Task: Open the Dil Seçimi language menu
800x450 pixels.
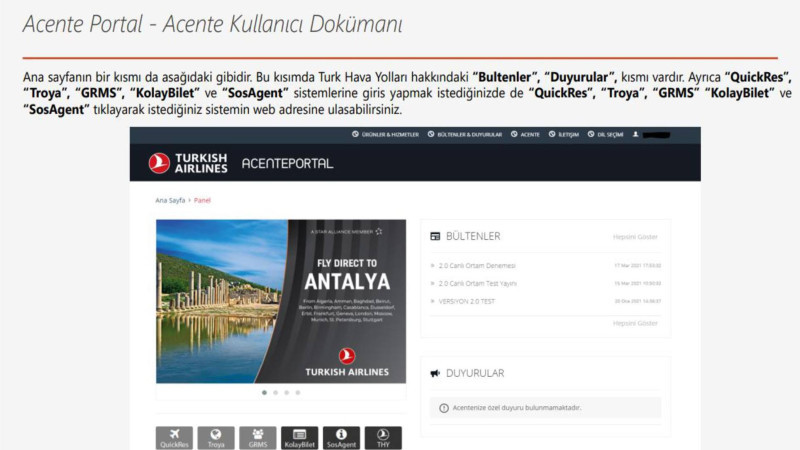Action: (605, 134)
